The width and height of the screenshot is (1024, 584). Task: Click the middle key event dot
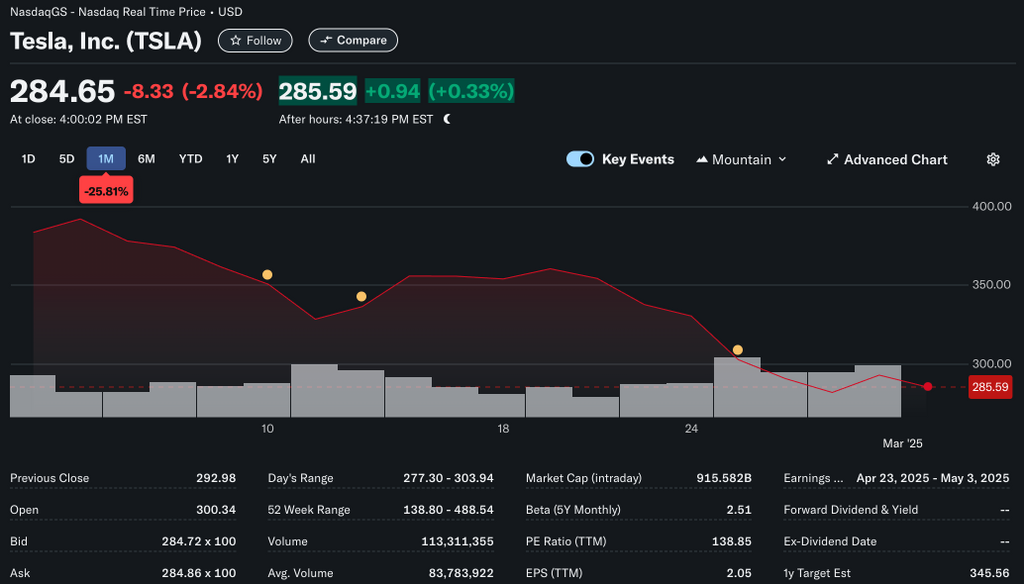(361, 297)
